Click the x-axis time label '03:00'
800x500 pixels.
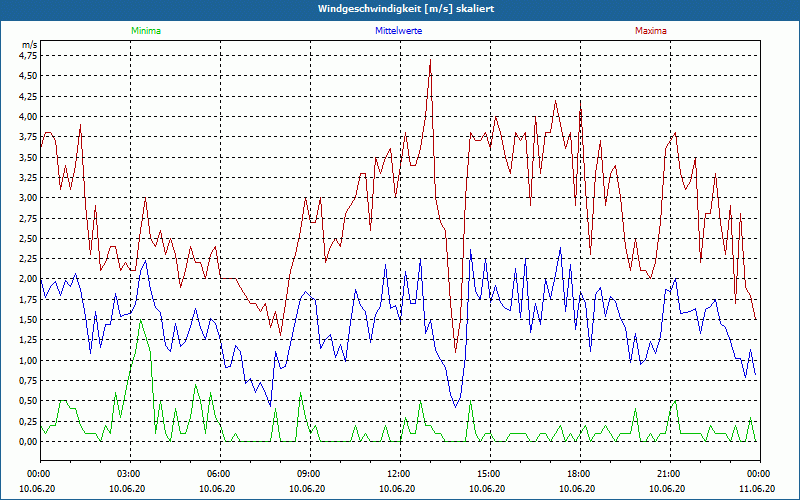tap(130, 474)
